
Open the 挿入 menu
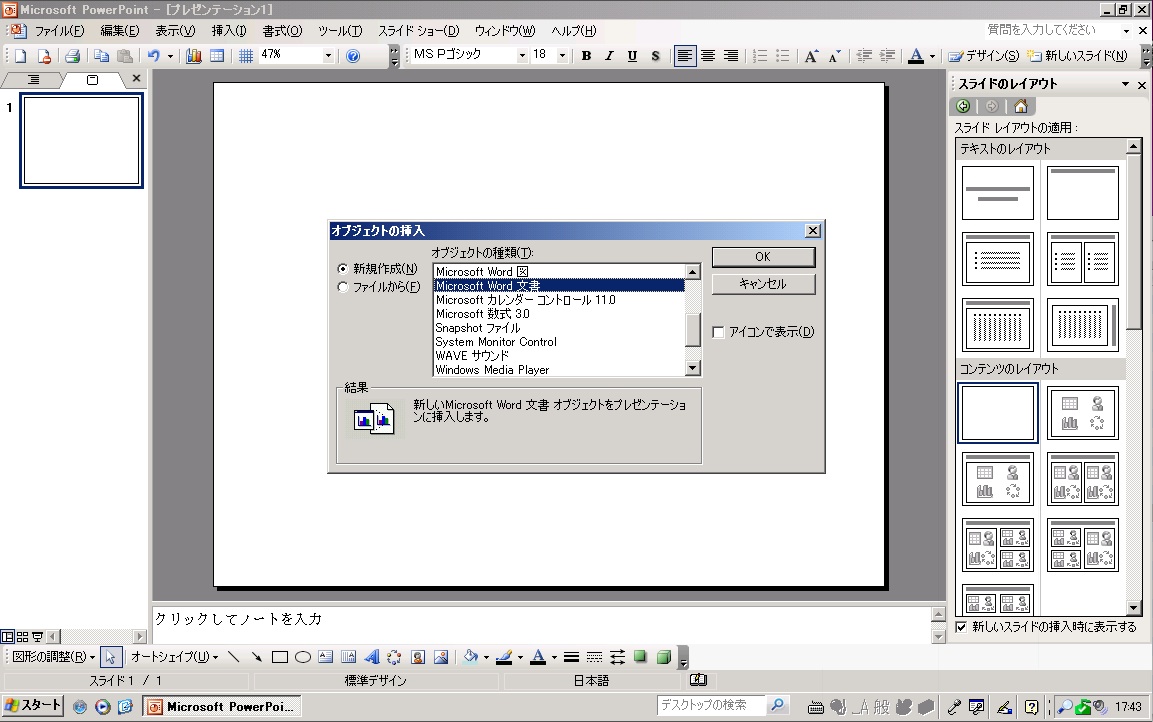(229, 31)
